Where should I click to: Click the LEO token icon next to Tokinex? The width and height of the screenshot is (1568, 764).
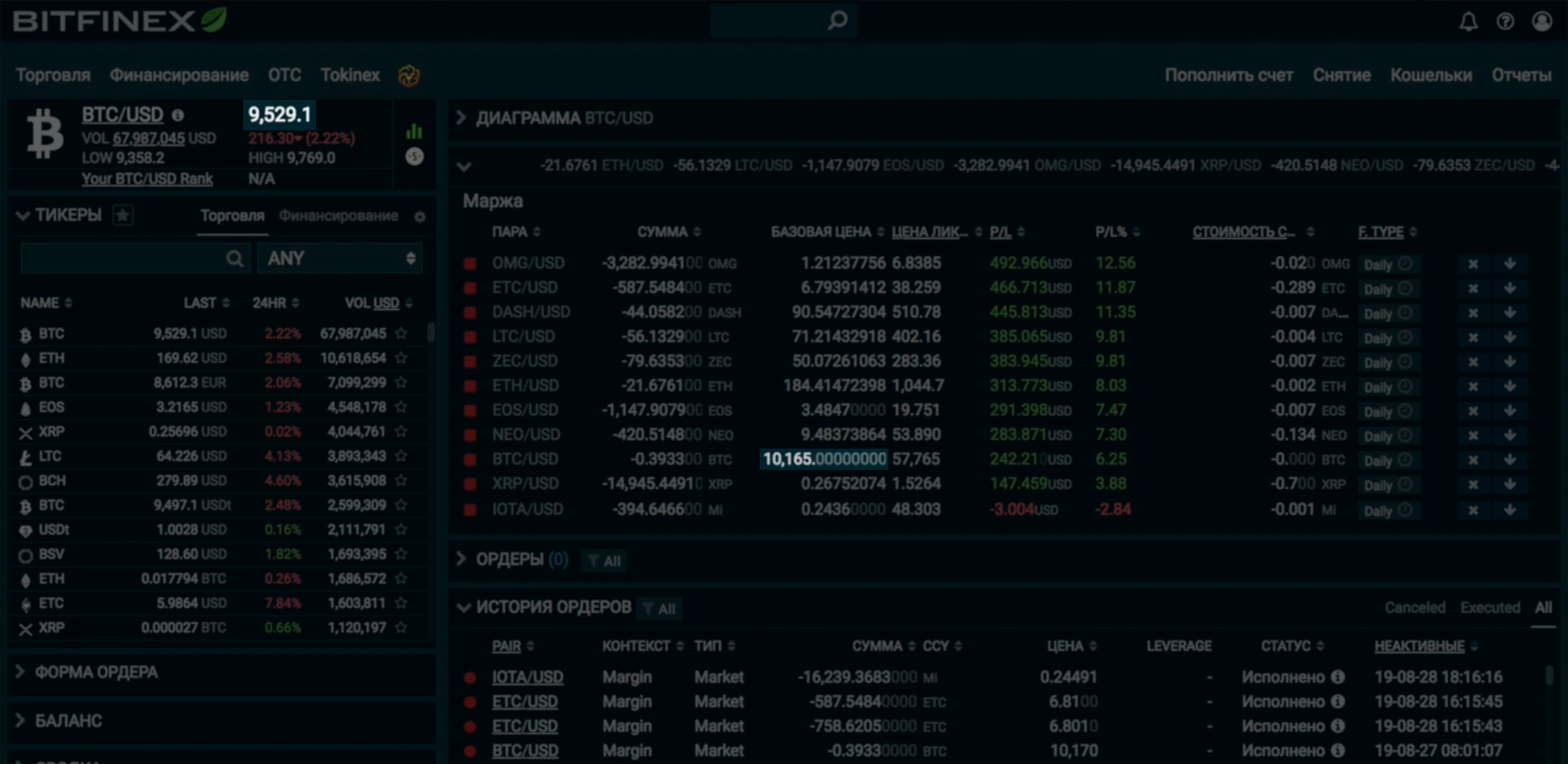coord(408,76)
